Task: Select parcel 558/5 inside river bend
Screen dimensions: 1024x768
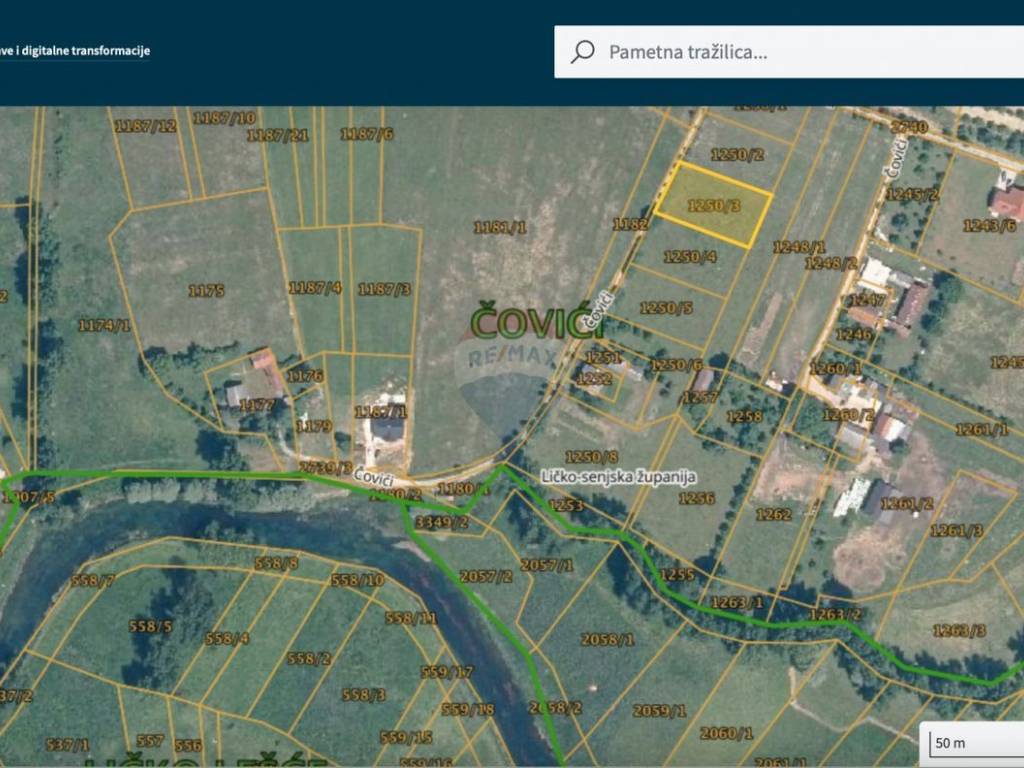Action: pos(150,627)
